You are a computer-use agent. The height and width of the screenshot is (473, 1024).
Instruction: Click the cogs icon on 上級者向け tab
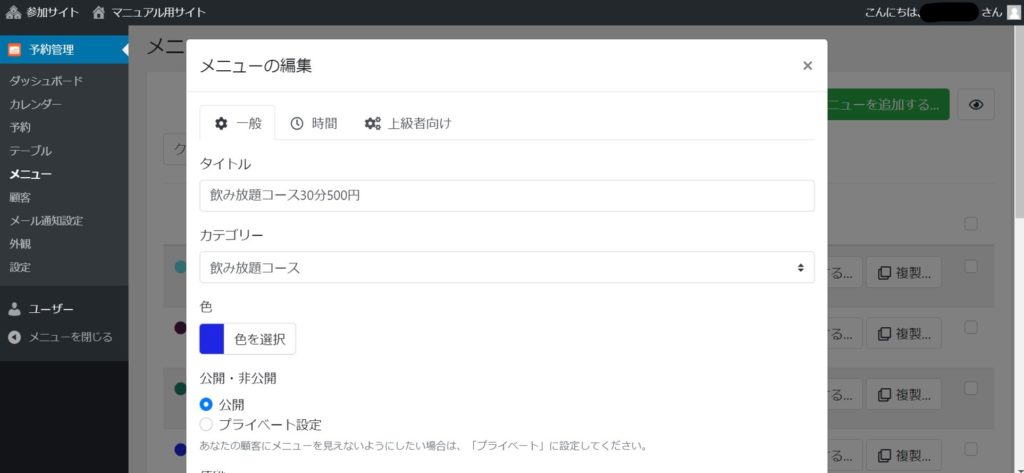click(373, 123)
